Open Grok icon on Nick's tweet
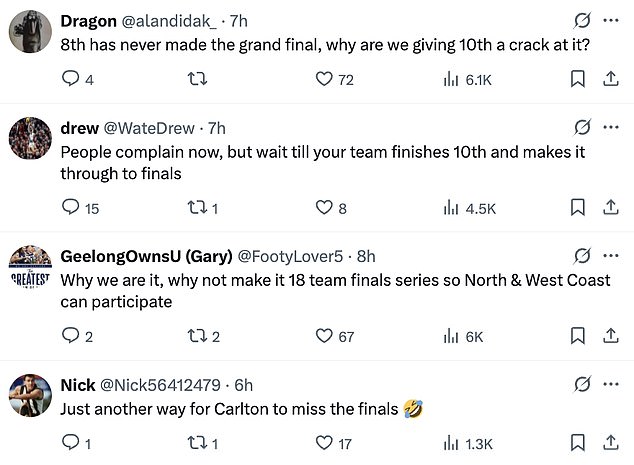Image resolution: width=634 pixels, height=465 pixels. point(581,384)
